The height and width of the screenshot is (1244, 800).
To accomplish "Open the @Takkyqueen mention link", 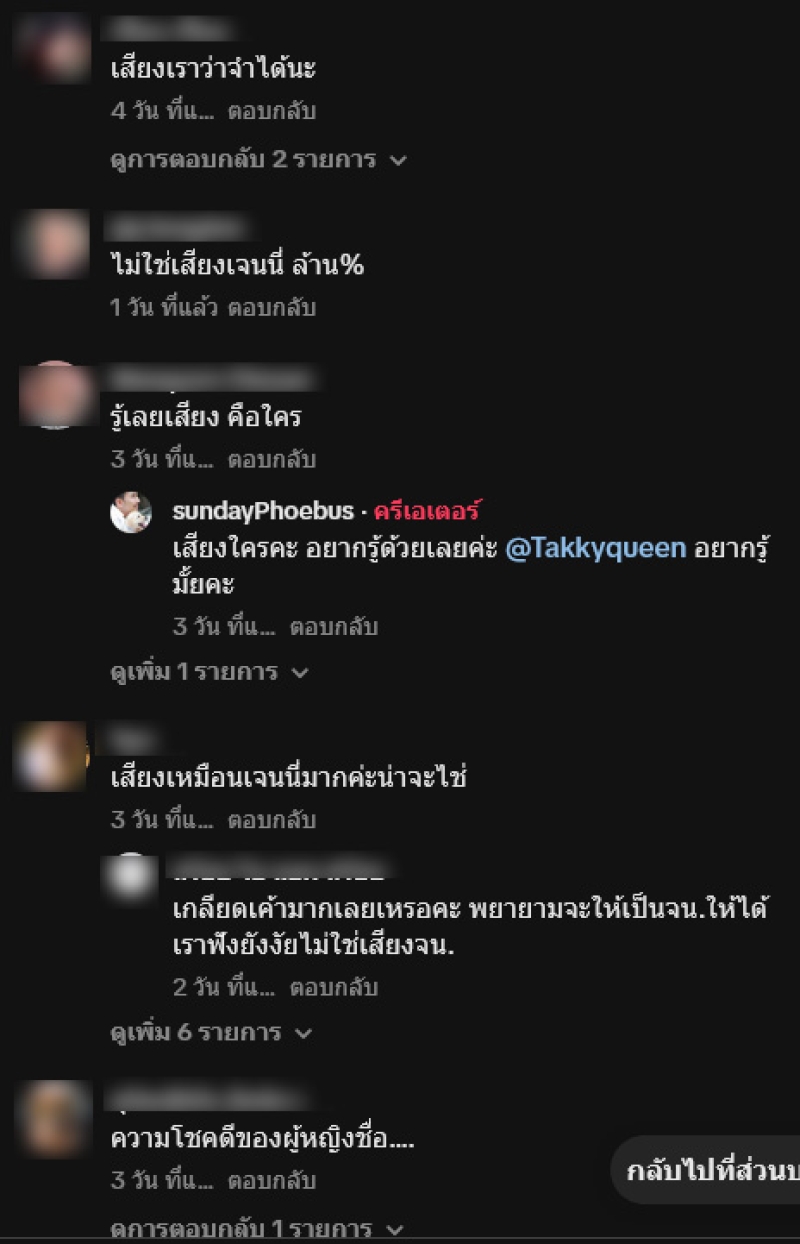I will 596,549.
